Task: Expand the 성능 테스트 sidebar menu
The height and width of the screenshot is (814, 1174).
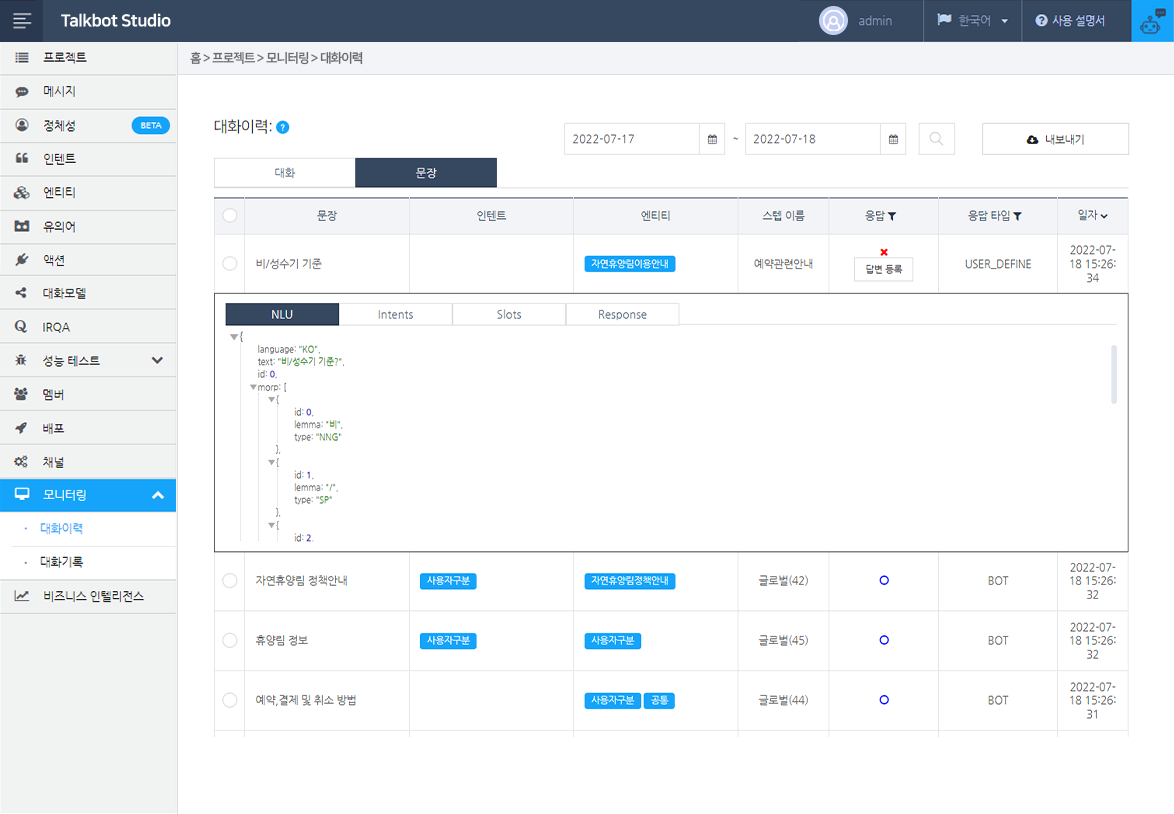Action: click(157, 360)
